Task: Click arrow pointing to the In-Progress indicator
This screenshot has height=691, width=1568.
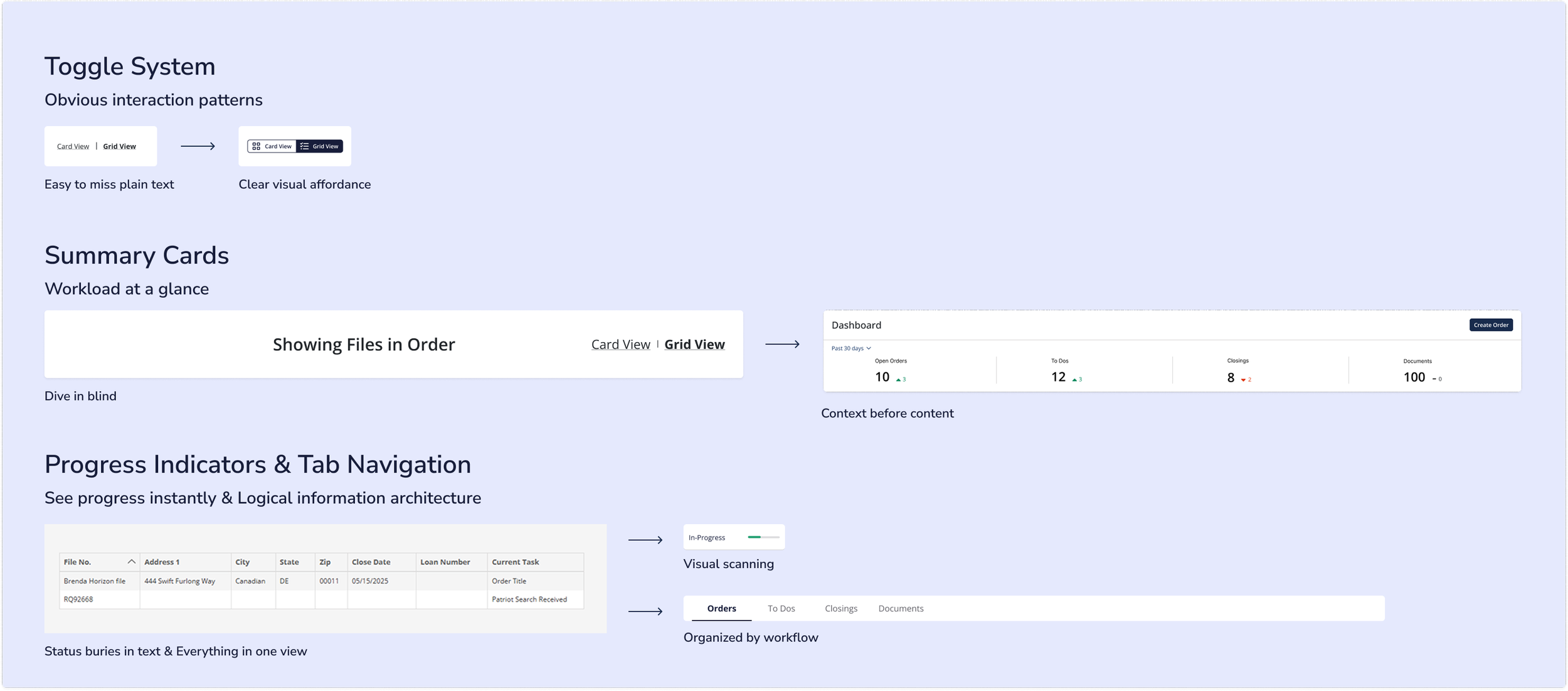Action: click(x=645, y=540)
